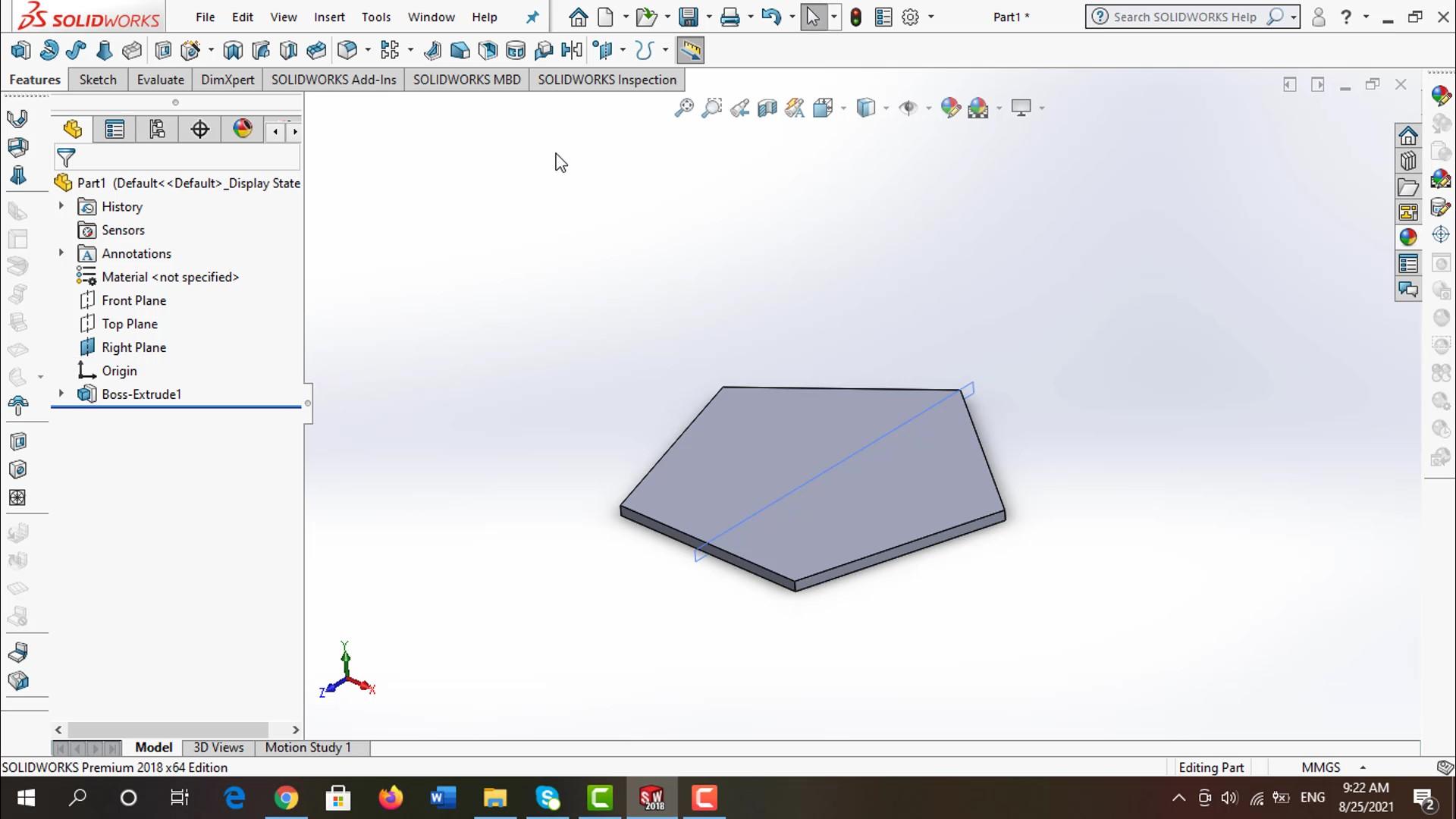This screenshot has height=819, width=1456.
Task: Expand the Annotations tree folder
Action: (61, 253)
